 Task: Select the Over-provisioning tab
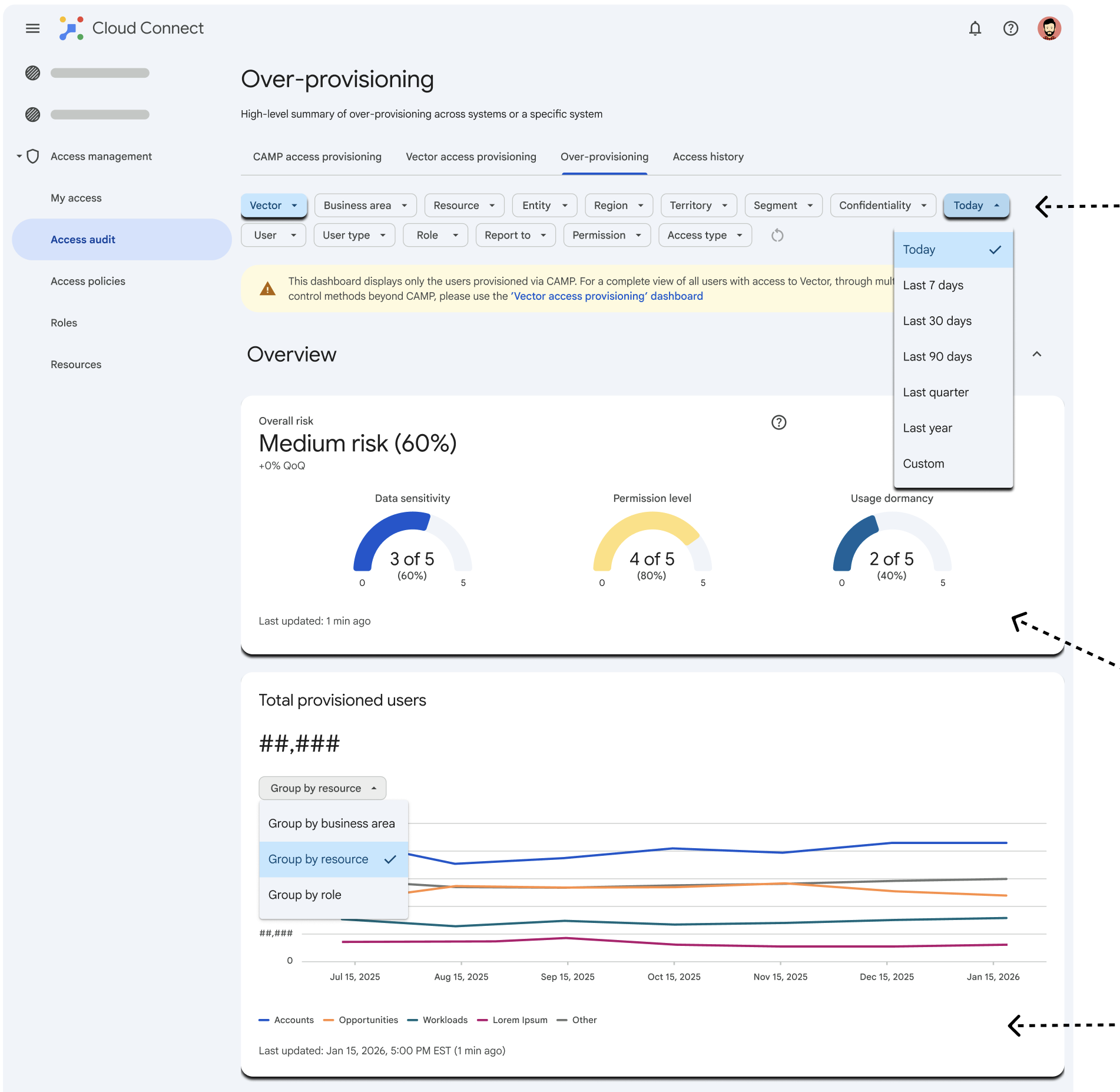(x=605, y=157)
